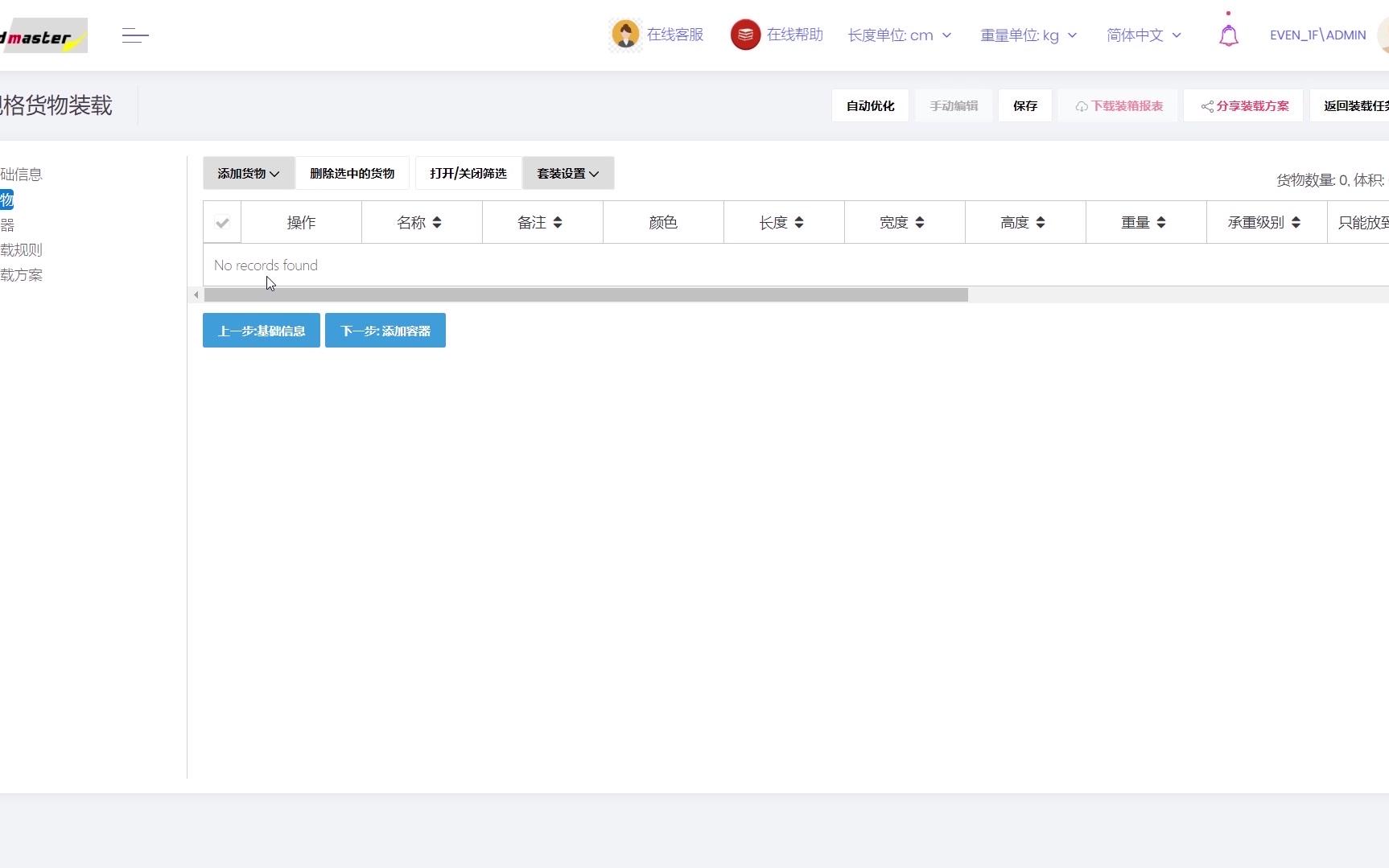Go to 装载规则 step in sidebar
1389x868 pixels.
(21, 250)
